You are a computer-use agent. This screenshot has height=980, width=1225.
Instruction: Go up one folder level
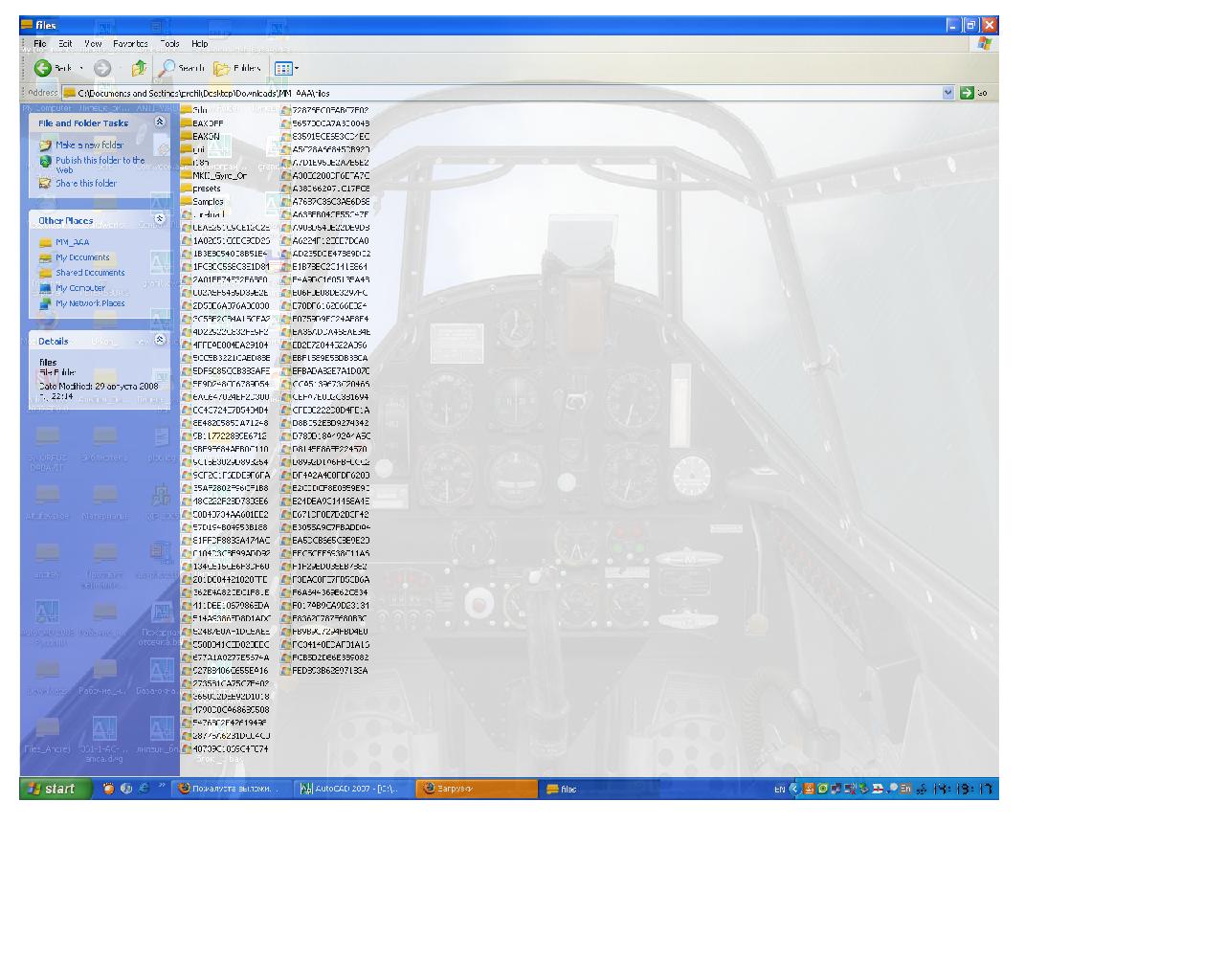(x=140, y=68)
